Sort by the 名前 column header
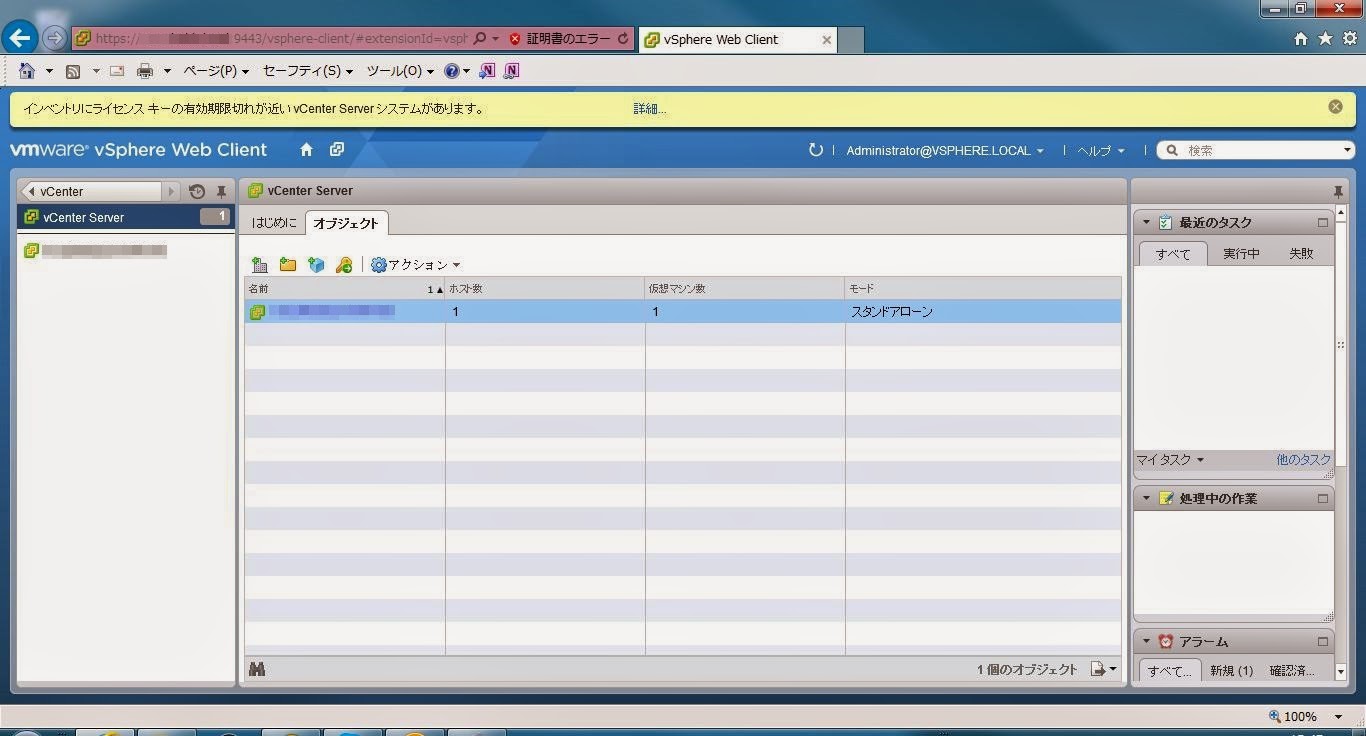 tap(345, 288)
